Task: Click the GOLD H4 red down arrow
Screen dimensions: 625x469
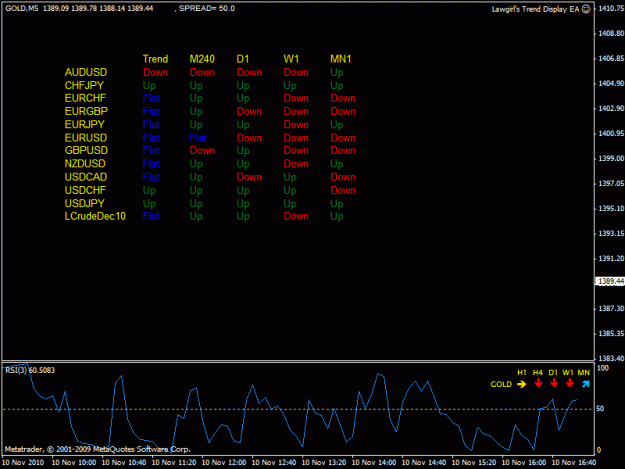Action: 538,383
